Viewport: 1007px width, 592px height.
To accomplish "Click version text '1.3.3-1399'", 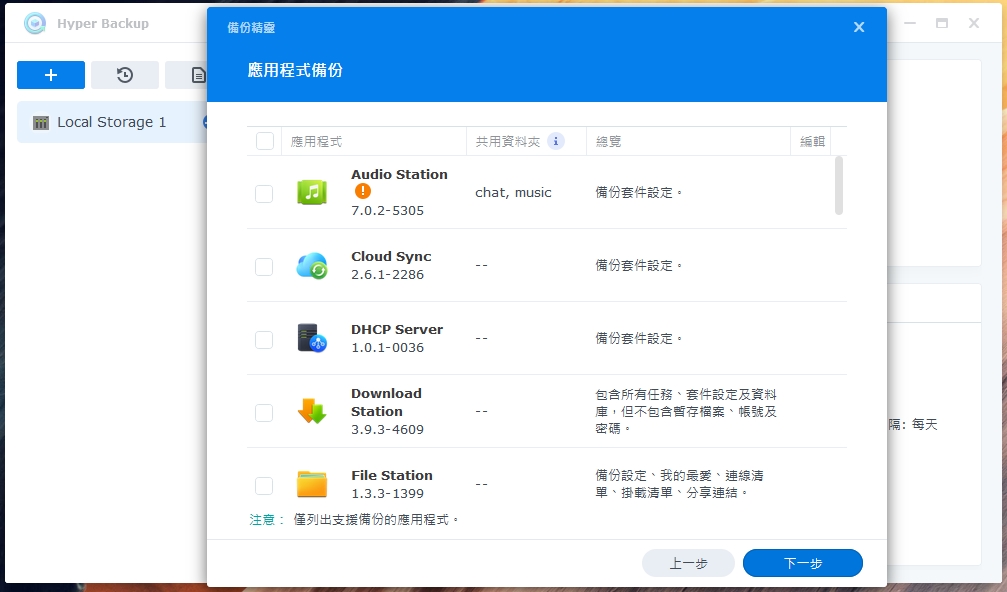I will pos(387,494).
